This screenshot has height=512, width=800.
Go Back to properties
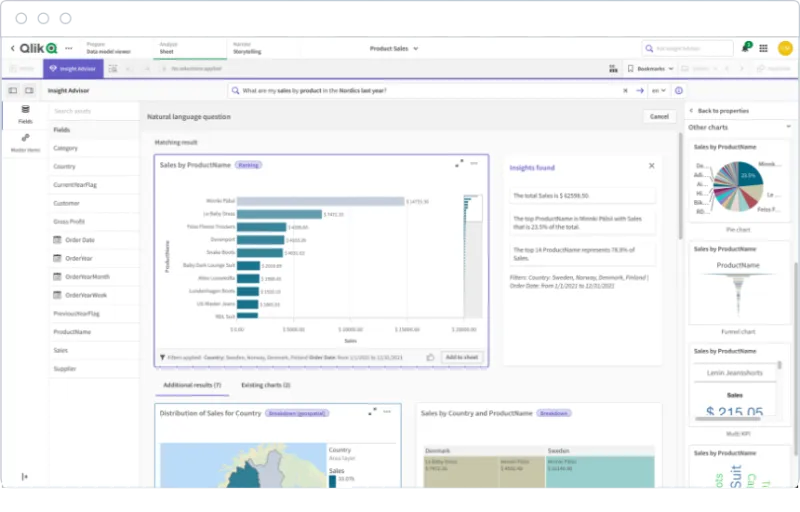[x=719, y=111]
